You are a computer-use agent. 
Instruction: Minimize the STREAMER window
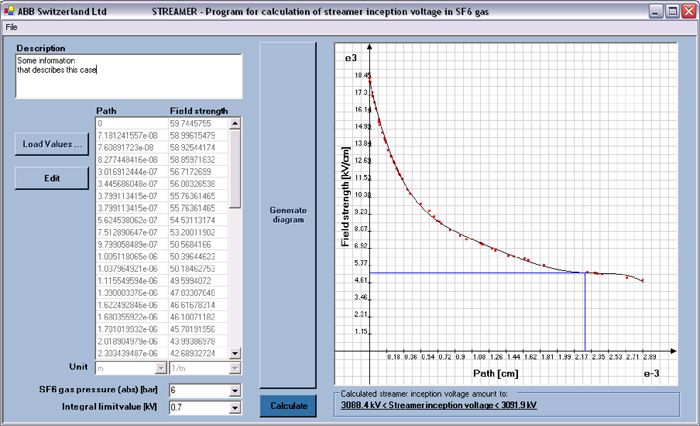point(655,11)
